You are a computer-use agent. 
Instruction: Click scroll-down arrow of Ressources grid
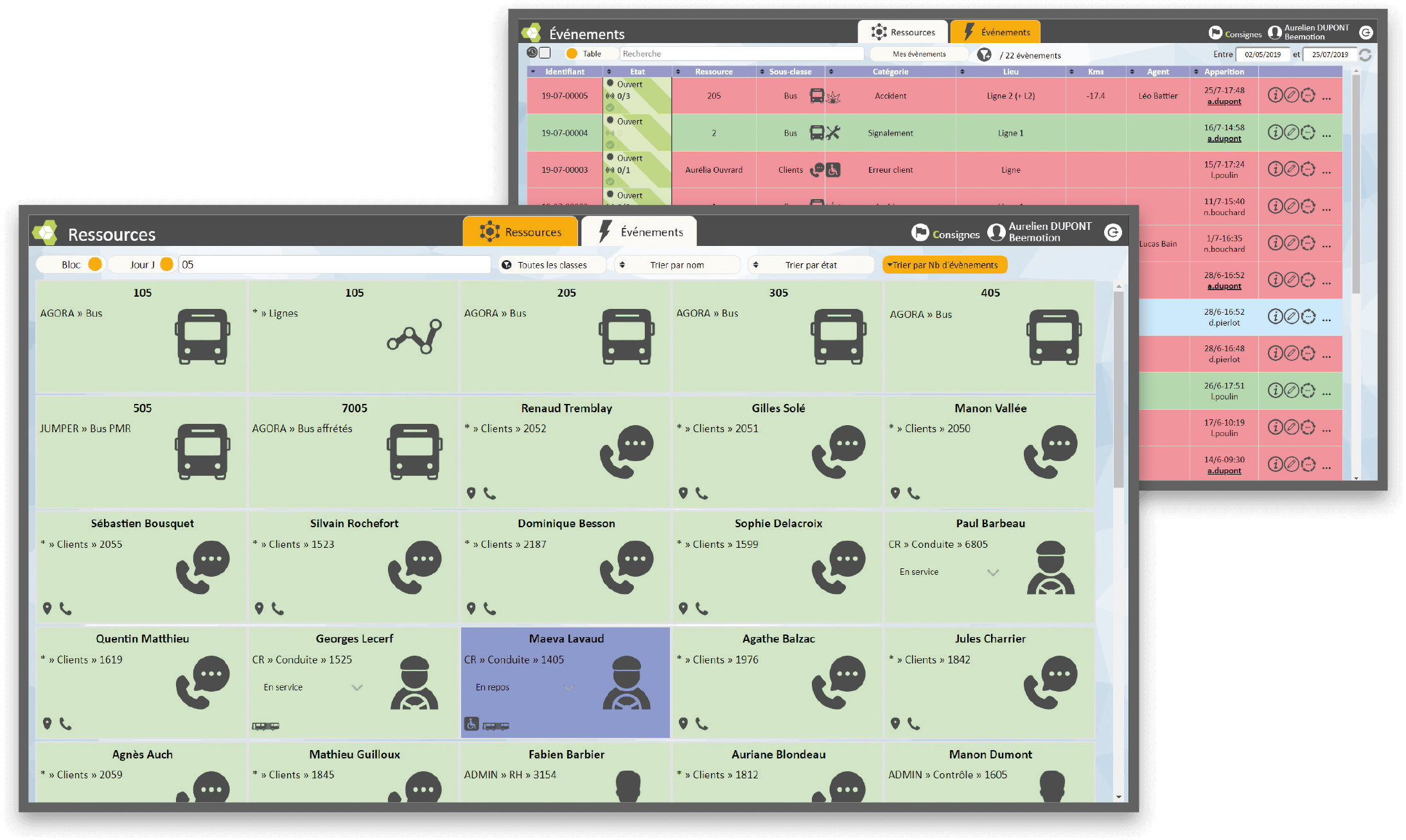click(1119, 796)
